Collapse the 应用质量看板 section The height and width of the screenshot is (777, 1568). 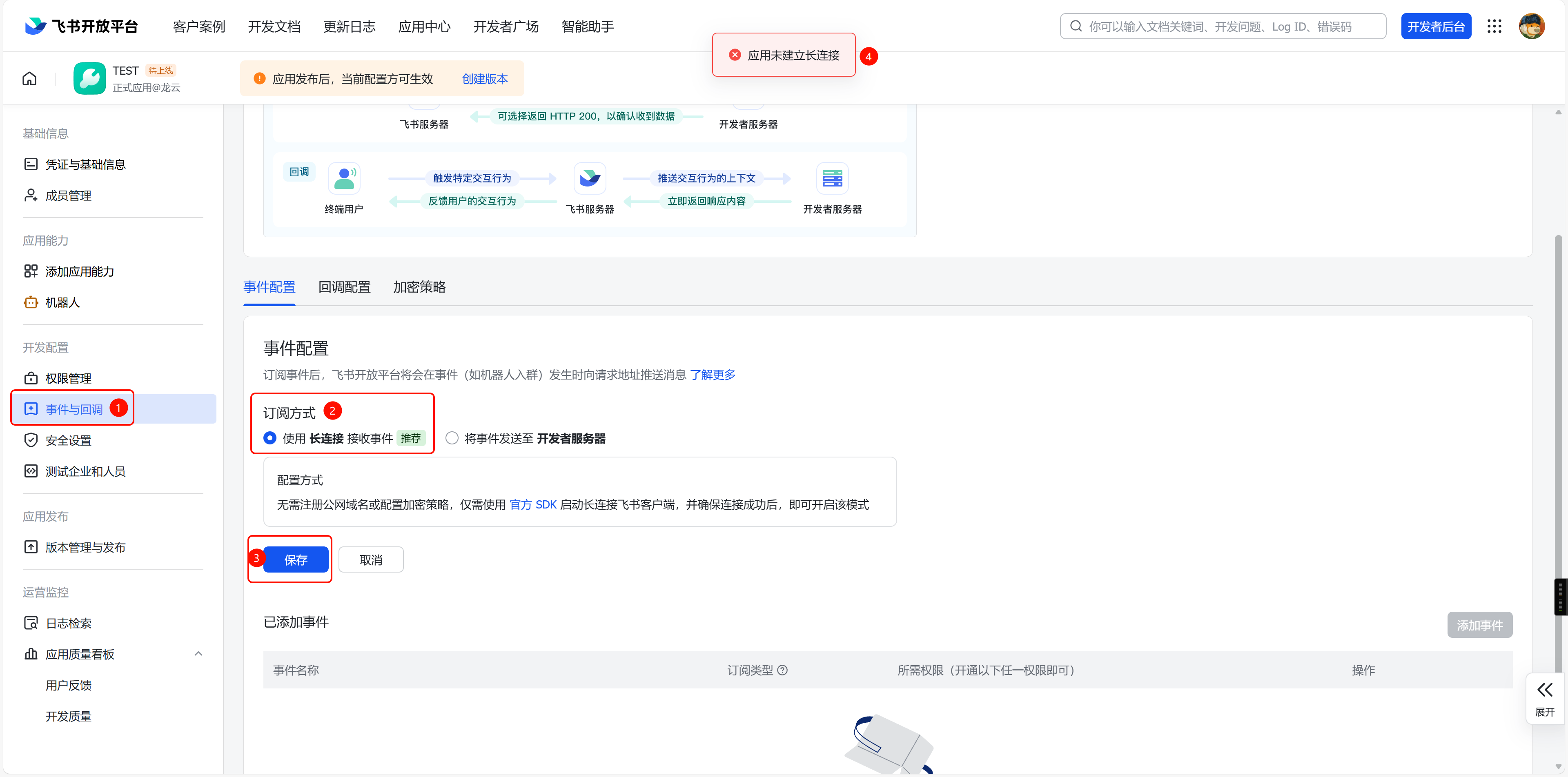(198, 654)
